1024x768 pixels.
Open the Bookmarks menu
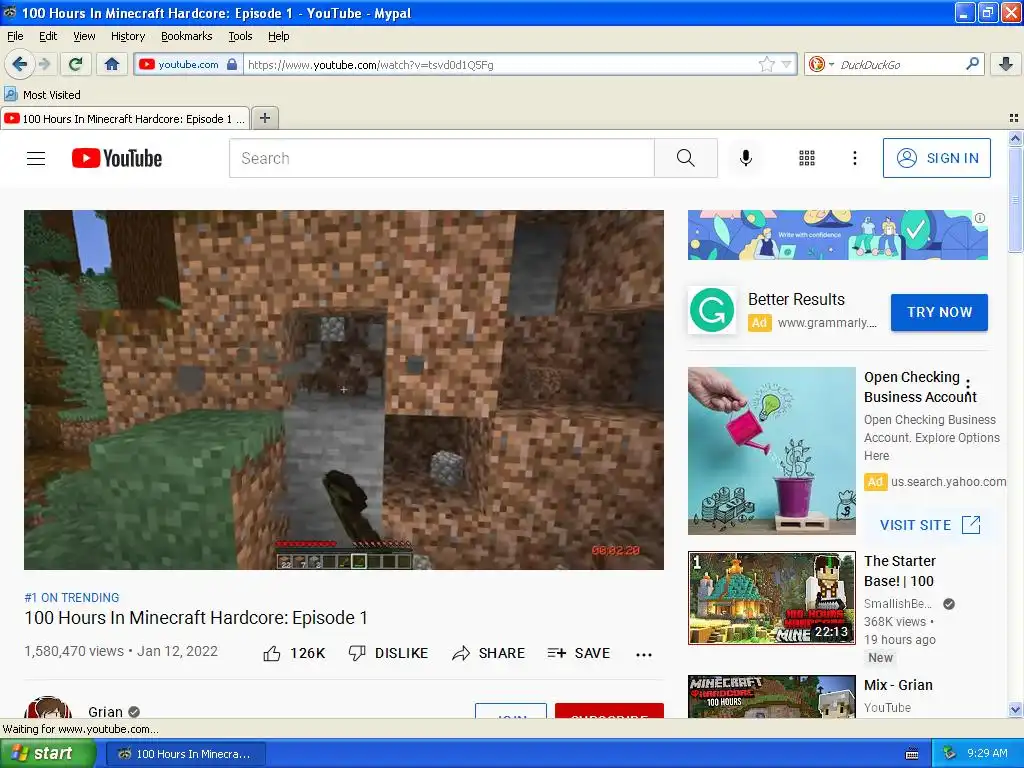coord(187,36)
